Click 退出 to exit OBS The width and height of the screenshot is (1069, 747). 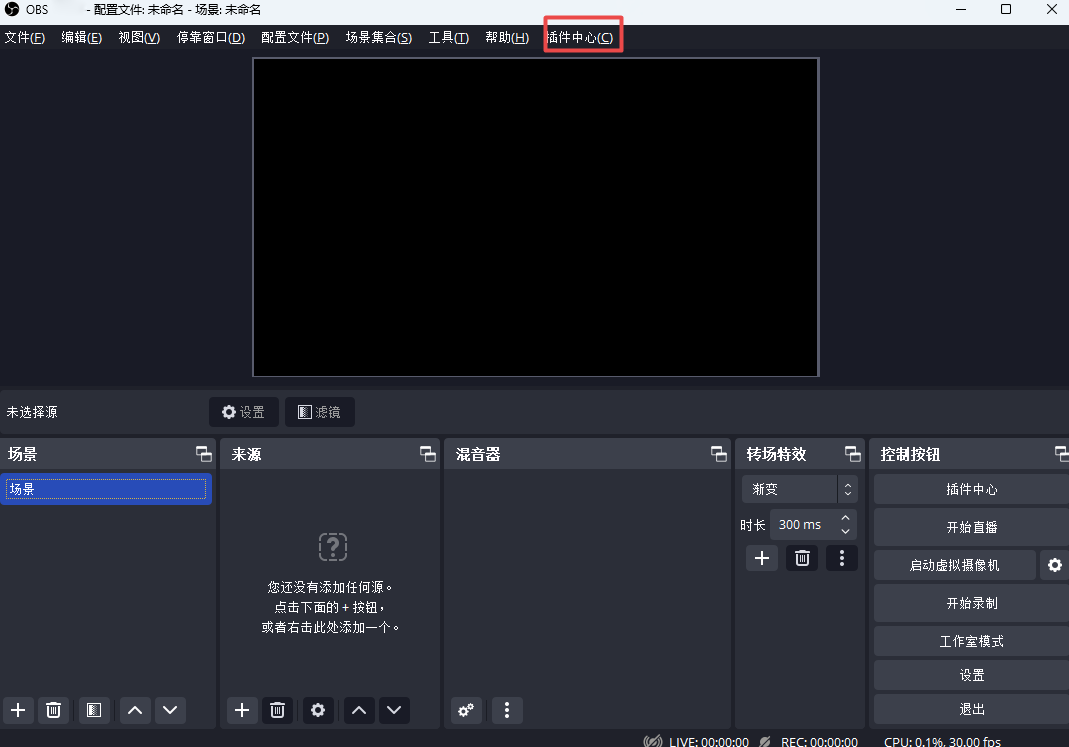pyautogui.click(x=972, y=710)
